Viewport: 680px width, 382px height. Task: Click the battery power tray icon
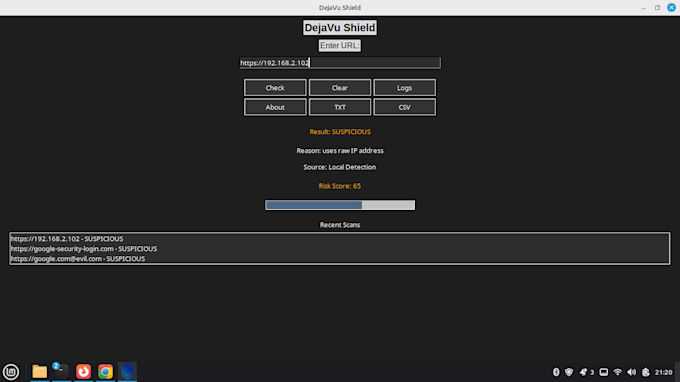click(646, 372)
